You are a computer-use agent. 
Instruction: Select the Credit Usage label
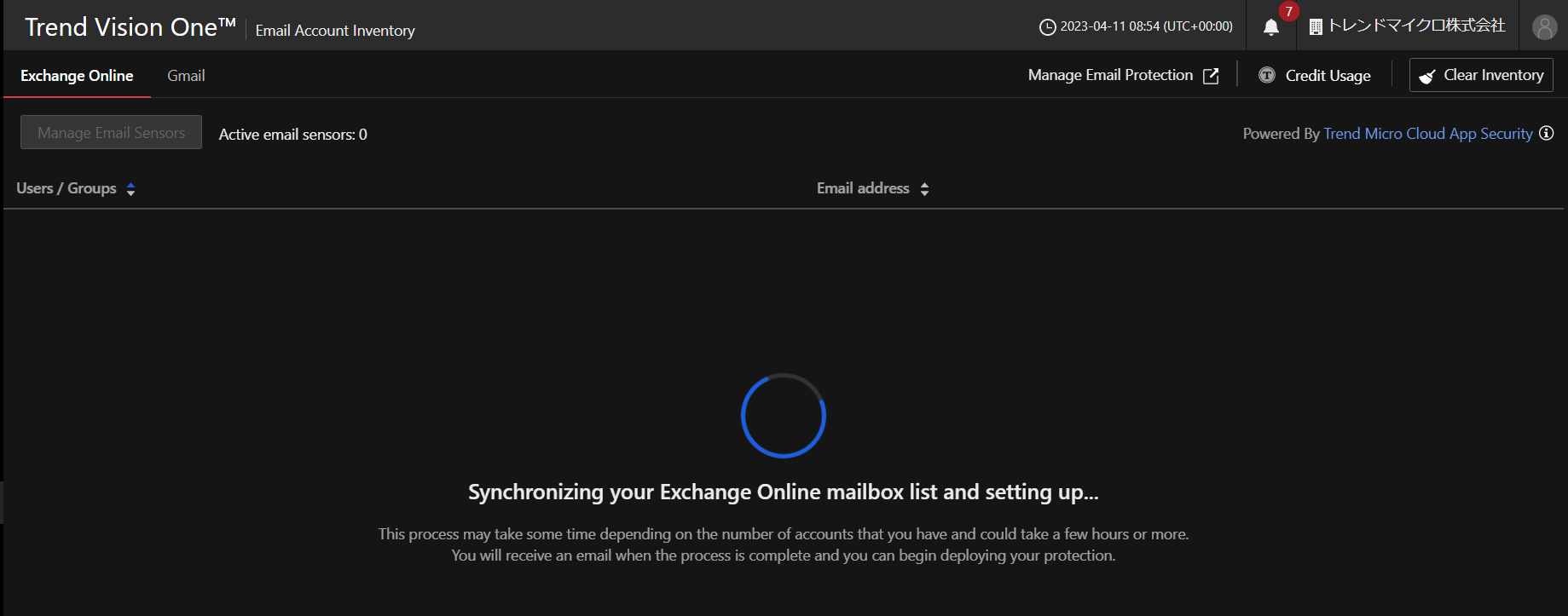[x=1328, y=76]
